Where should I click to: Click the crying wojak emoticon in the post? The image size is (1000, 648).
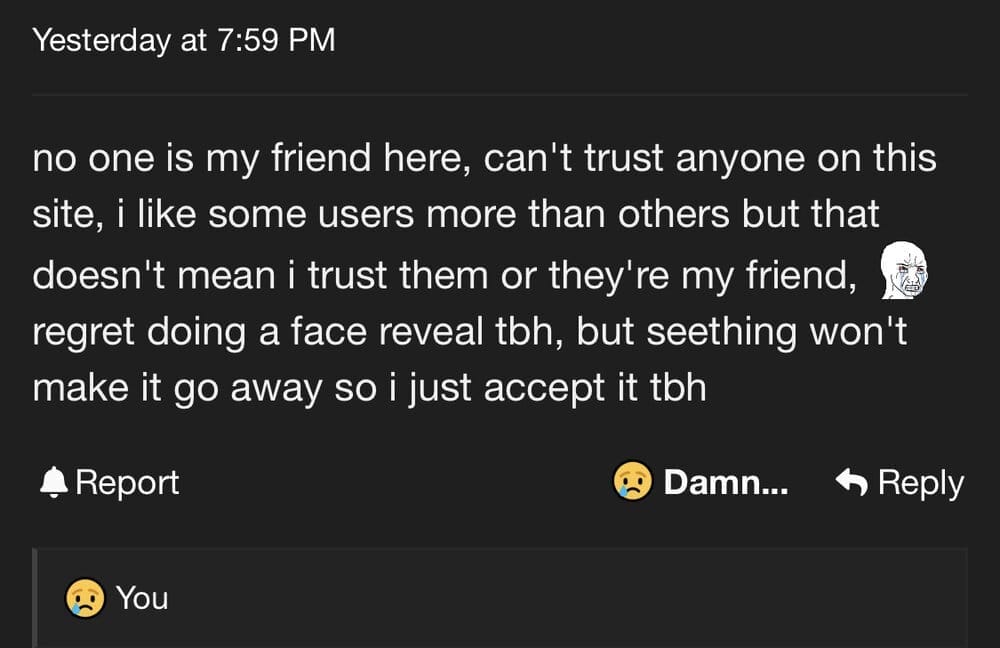click(x=904, y=270)
